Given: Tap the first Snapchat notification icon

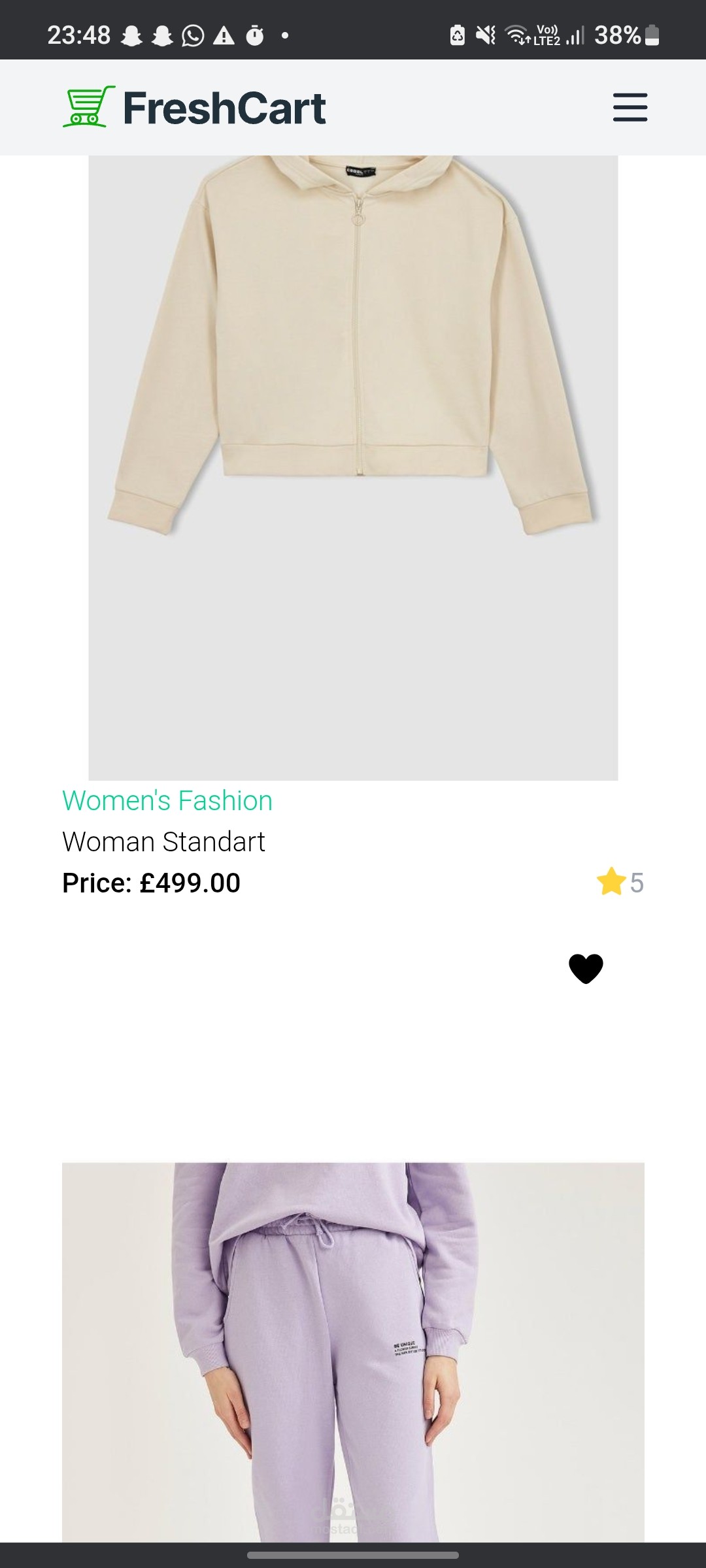Looking at the screenshot, I should 133,35.
